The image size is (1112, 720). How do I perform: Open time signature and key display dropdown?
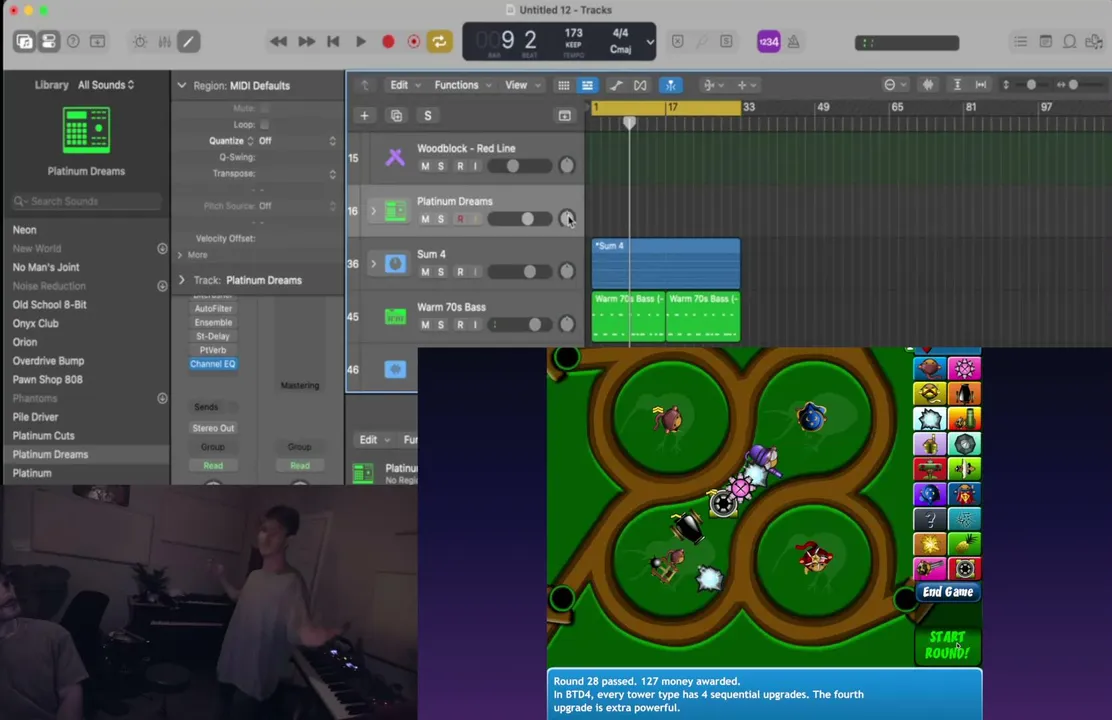(650, 42)
